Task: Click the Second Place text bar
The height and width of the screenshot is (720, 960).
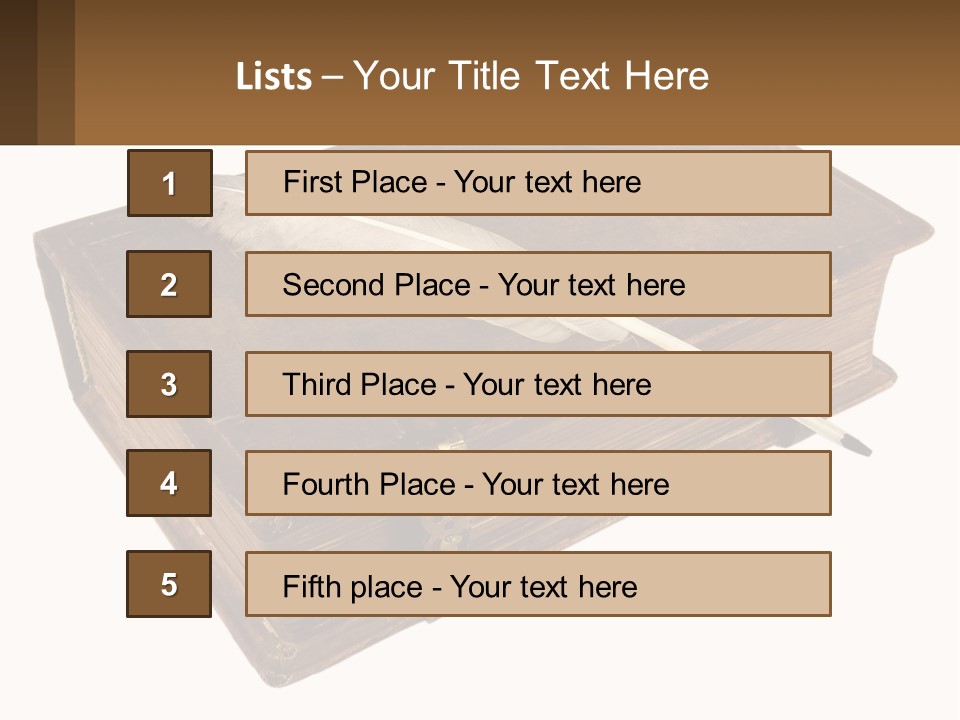Action: pos(538,284)
